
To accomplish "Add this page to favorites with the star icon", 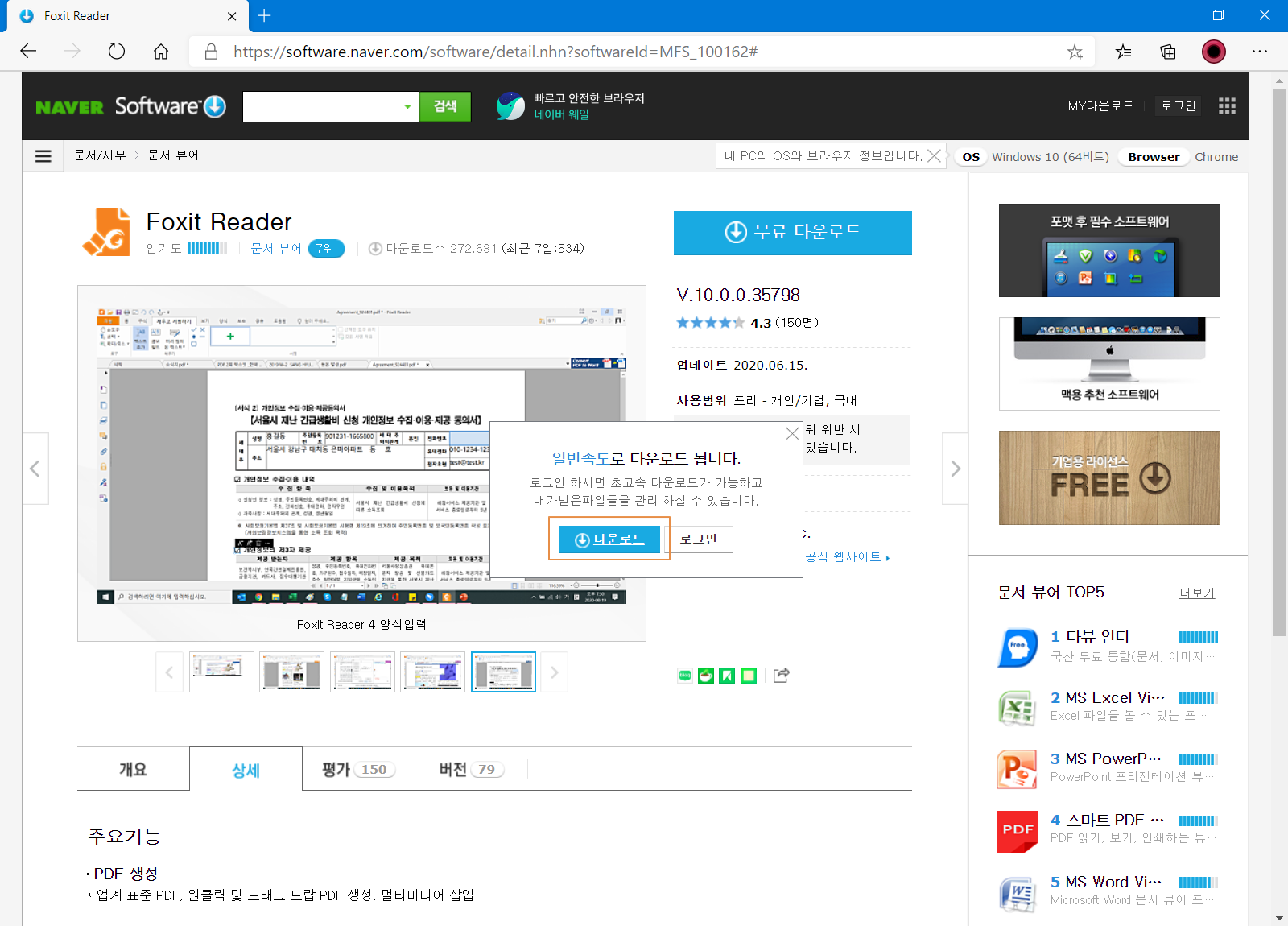I will click(x=1075, y=52).
